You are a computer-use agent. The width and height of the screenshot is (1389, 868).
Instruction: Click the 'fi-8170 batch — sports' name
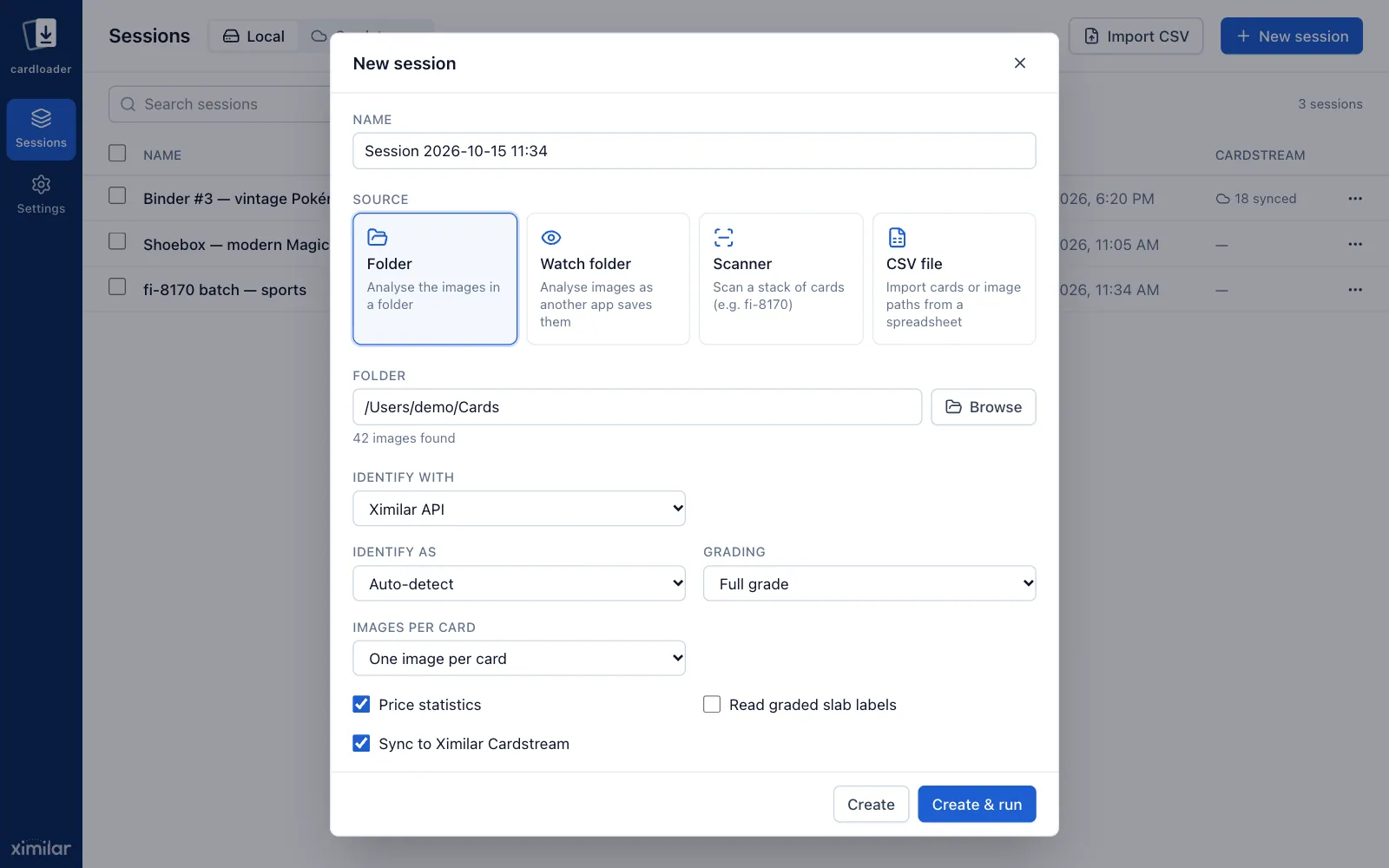coord(225,290)
